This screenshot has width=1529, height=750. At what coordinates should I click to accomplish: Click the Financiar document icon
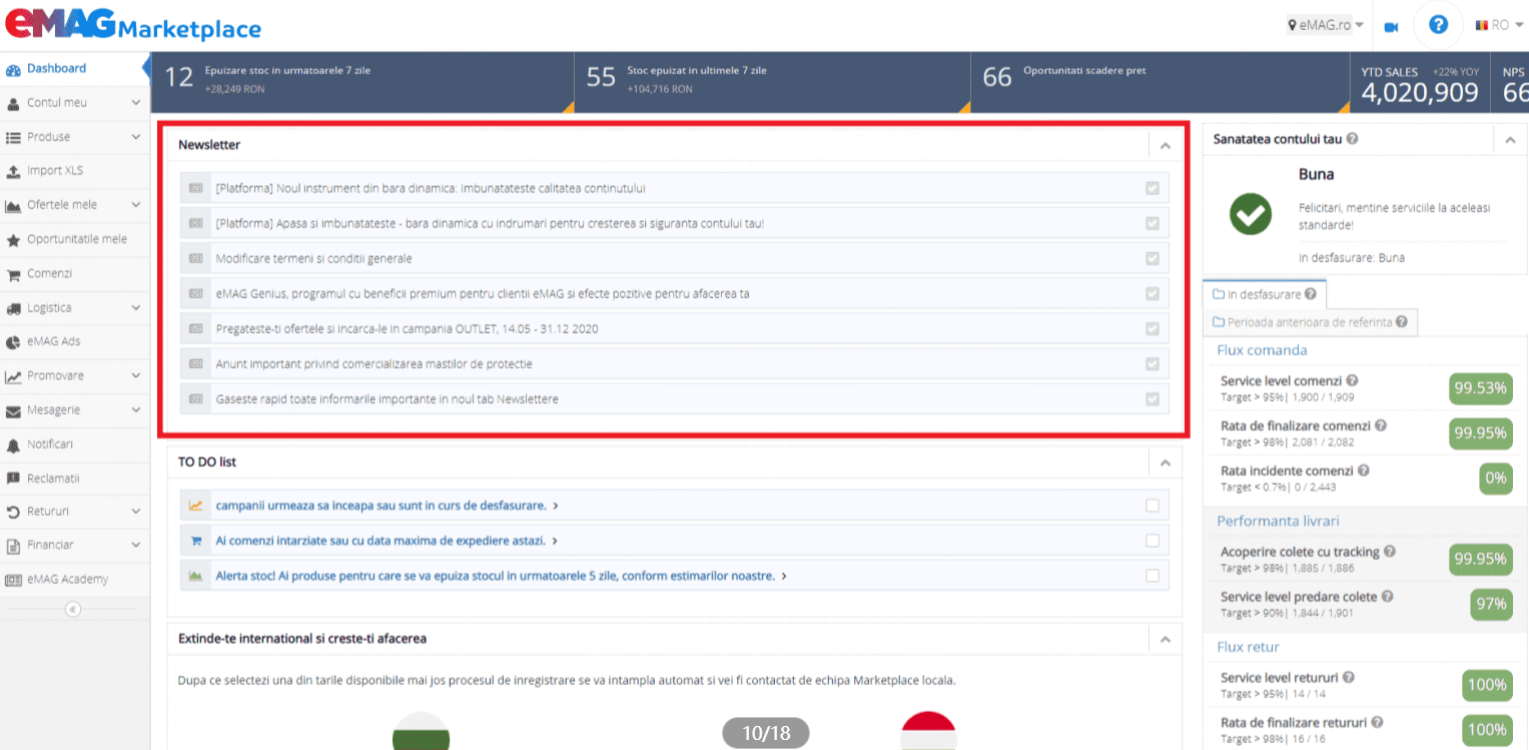[x=13, y=546]
